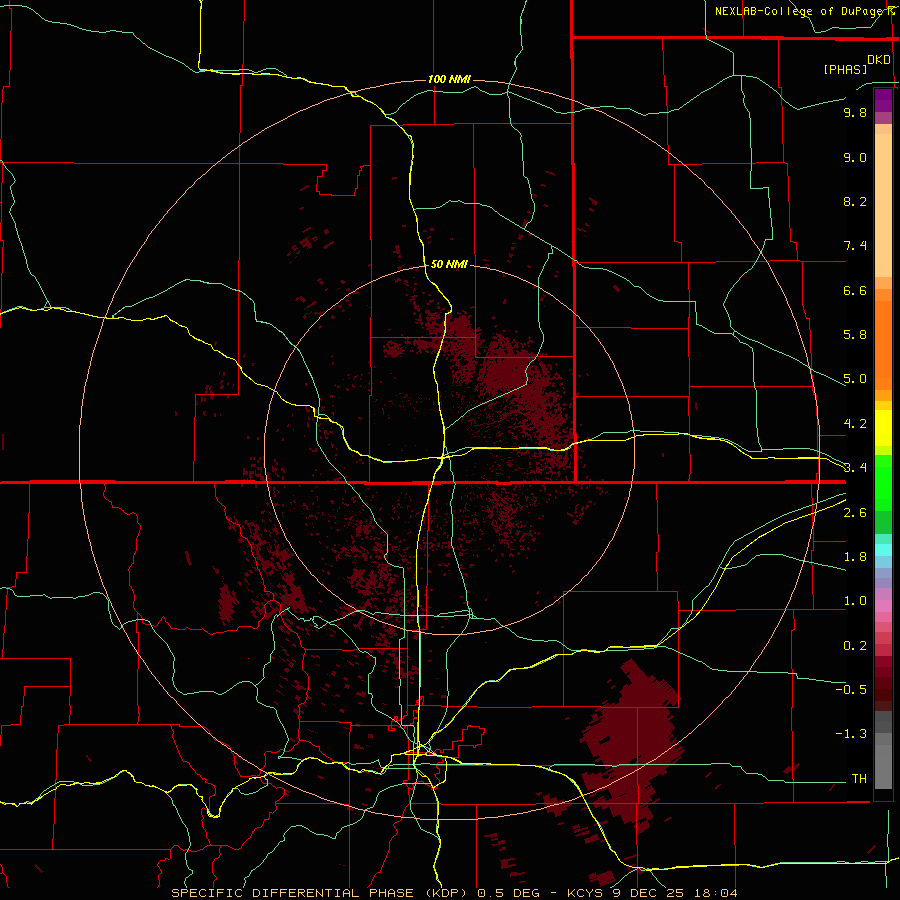
Task: Click the 9.0 color scale value
Action: (x=855, y=157)
